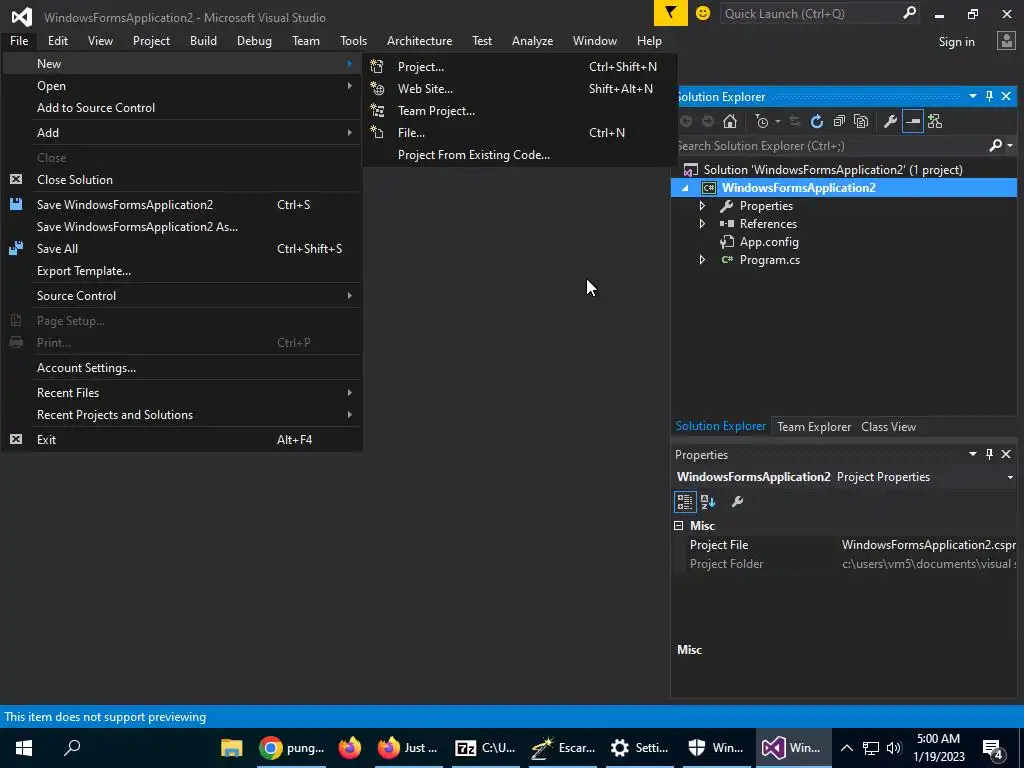Open Recent Projects and Solutions submenu
This screenshot has height=768, width=1024.
coord(182,415)
